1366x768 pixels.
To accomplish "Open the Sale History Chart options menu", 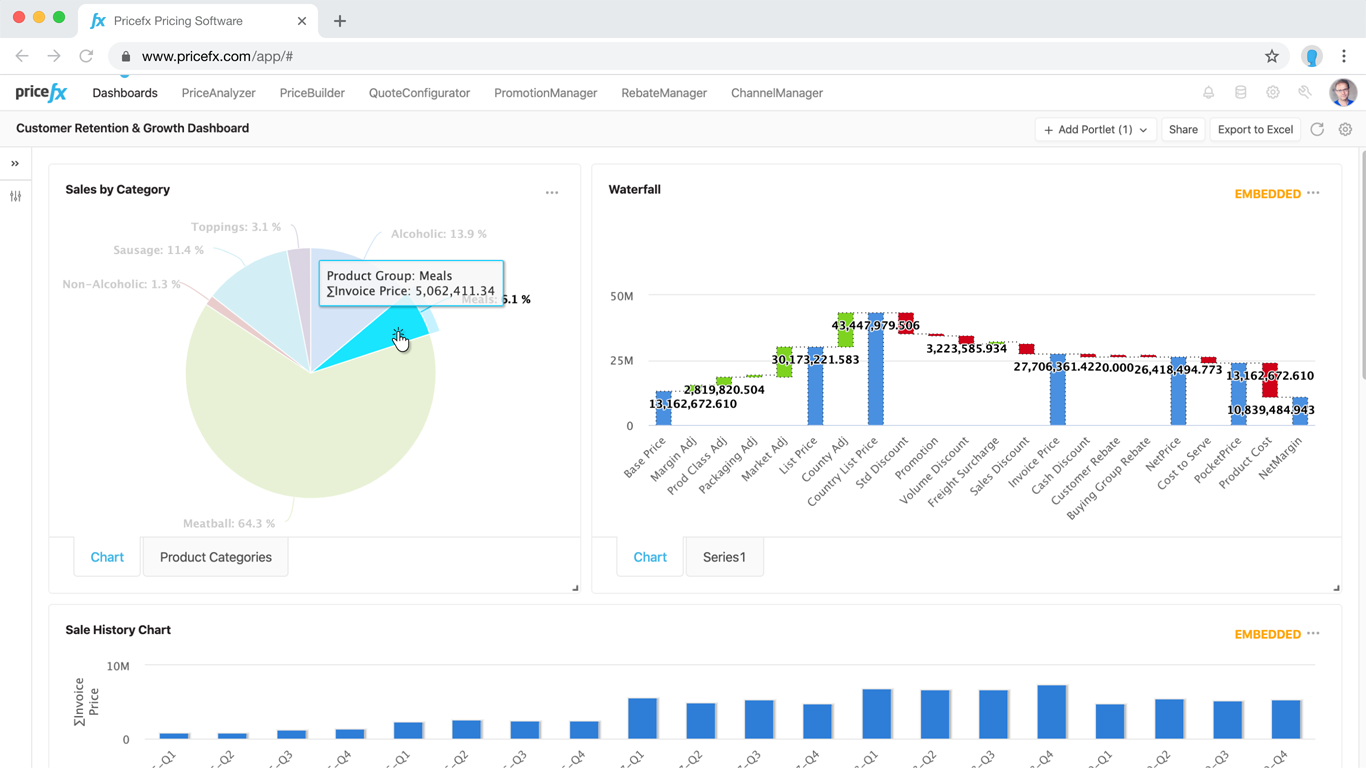I will click(x=1313, y=633).
